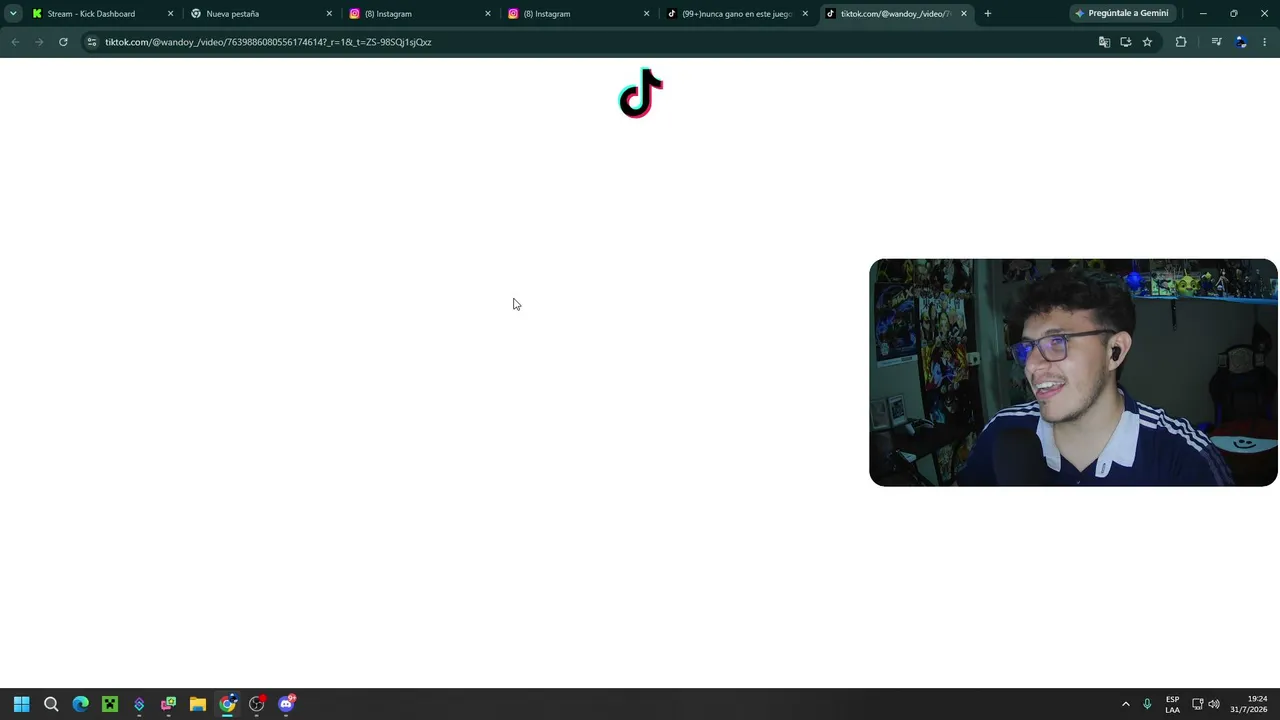Go back to the previous page
Image resolution: width=1280 pixels, height=720 pixels.
tap(15, 42)
